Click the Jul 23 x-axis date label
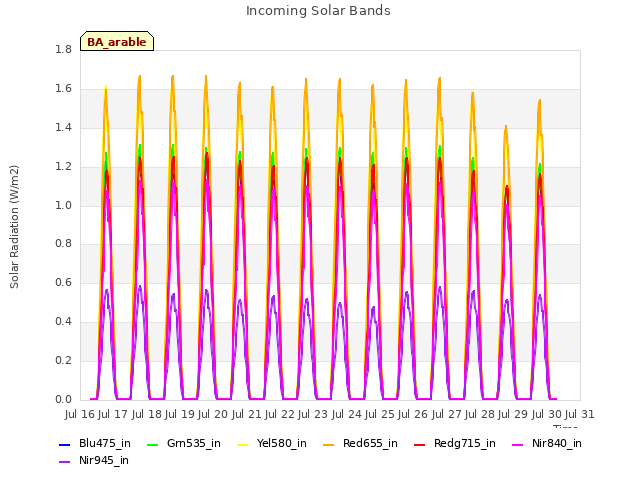This screenshot has height=480, width=640. (313, 414)
